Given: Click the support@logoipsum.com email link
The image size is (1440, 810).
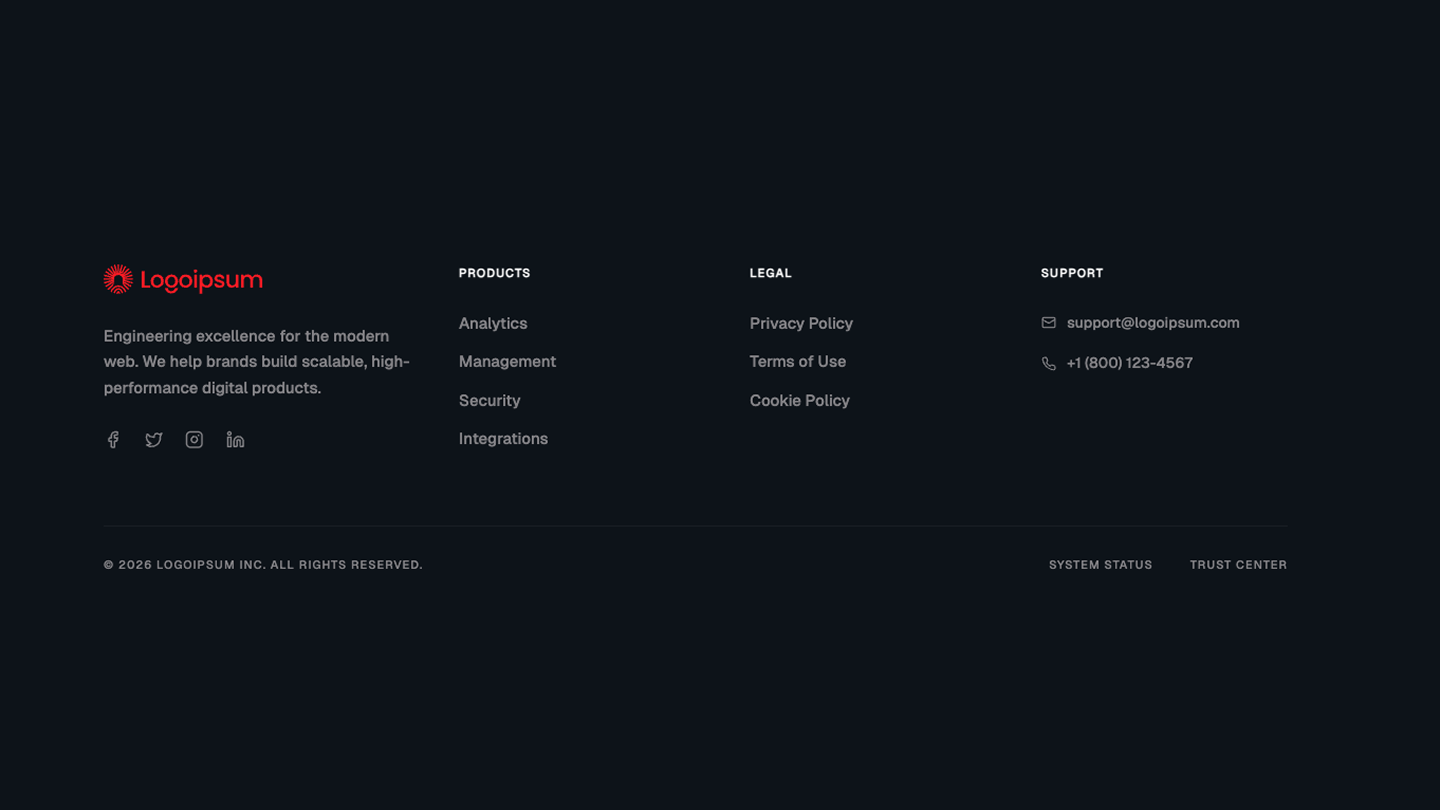Looking at the screenshot, I should (1152, 322).
